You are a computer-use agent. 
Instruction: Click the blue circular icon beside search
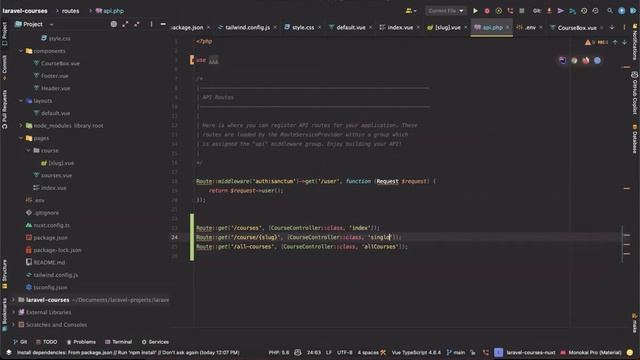coord(621,11)
